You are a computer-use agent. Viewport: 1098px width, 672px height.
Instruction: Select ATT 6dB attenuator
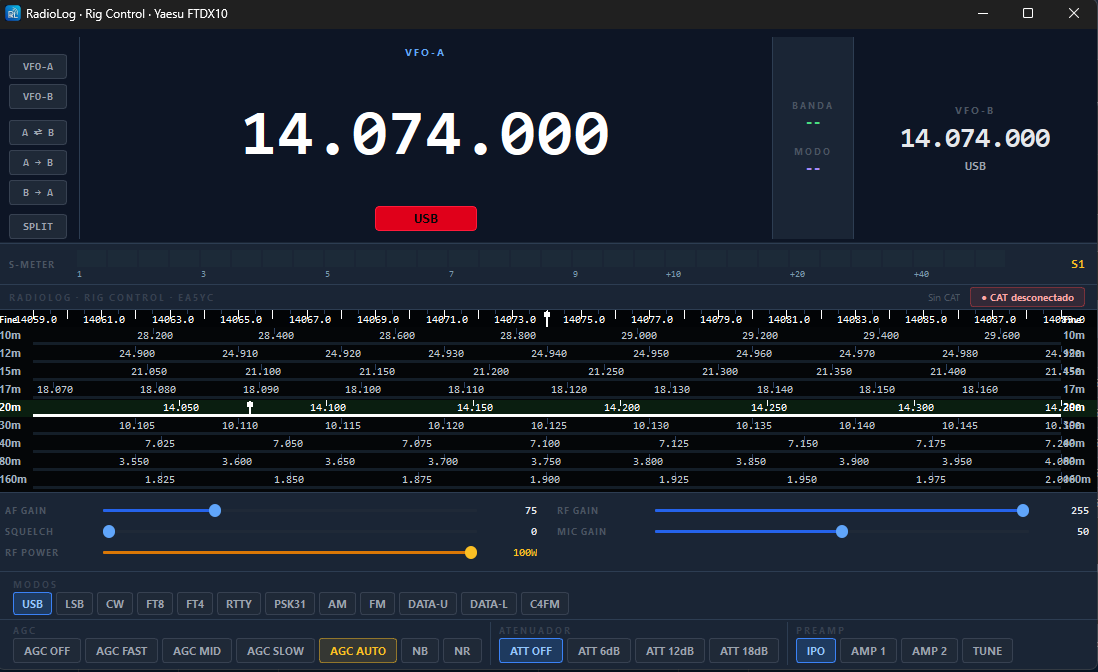point(599,650)
